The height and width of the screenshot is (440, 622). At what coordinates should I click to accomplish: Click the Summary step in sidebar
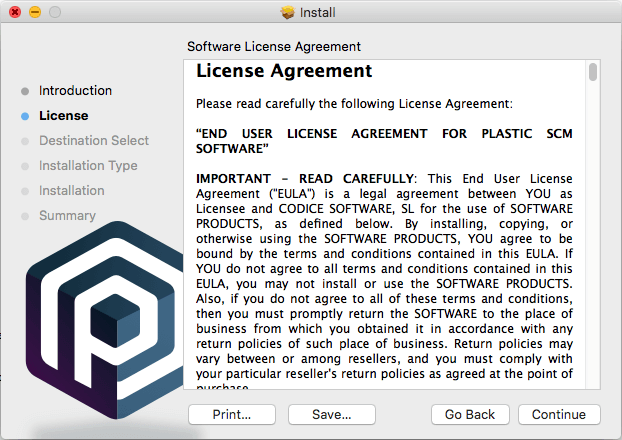click(67, 215)
